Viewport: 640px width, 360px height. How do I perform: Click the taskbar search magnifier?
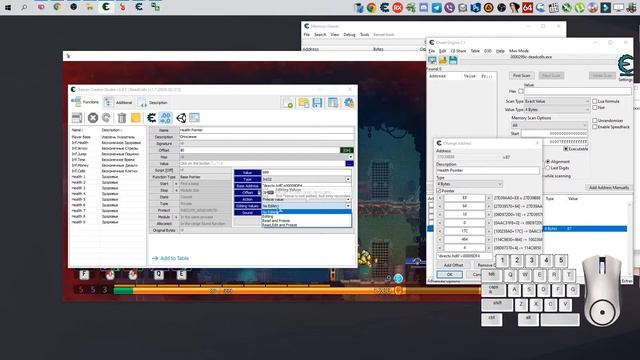click(x=24, y=7)
